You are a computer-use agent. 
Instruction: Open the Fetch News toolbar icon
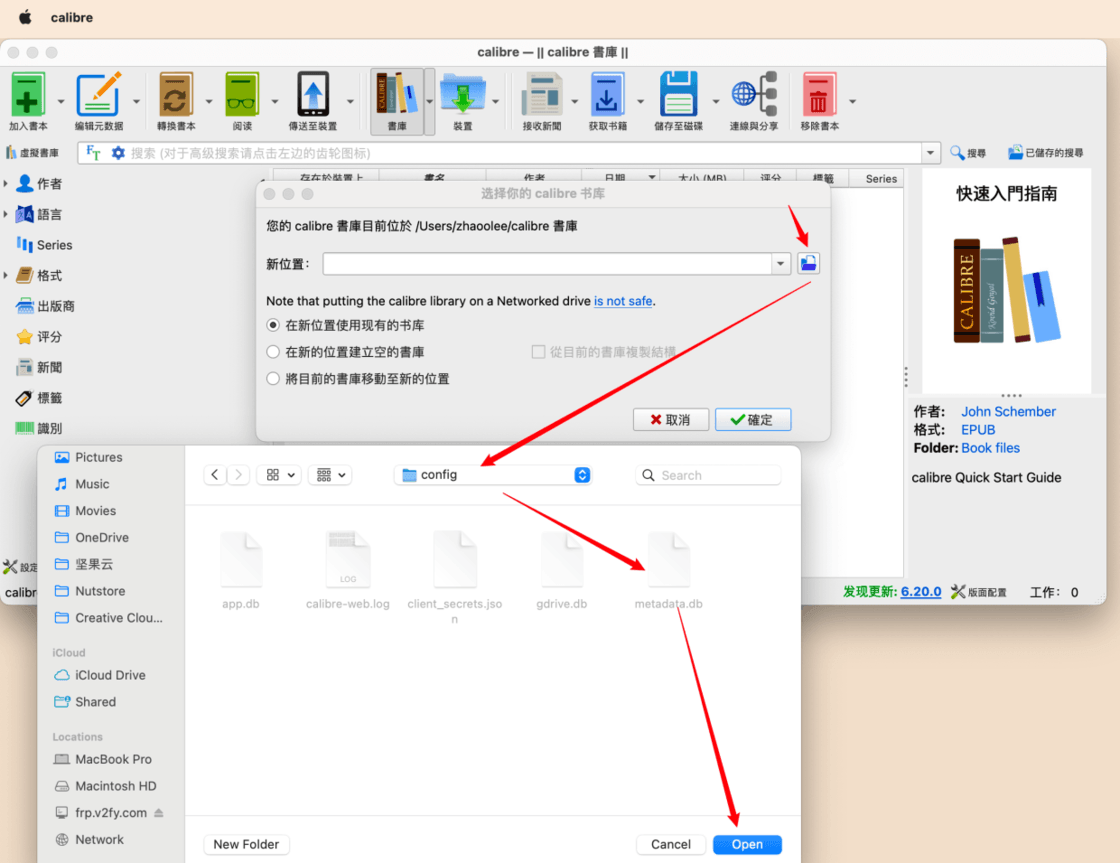(x=541, y=95)
